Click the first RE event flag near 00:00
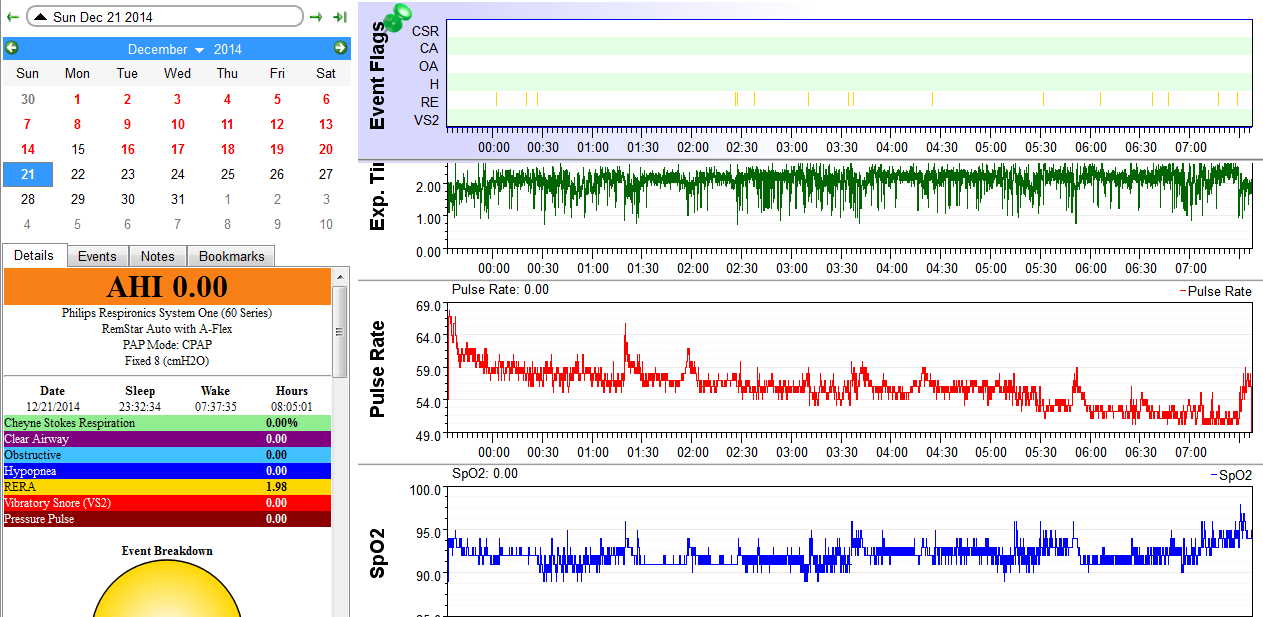This screenshot has height=617, width=1263. click(x=496, y=99)
